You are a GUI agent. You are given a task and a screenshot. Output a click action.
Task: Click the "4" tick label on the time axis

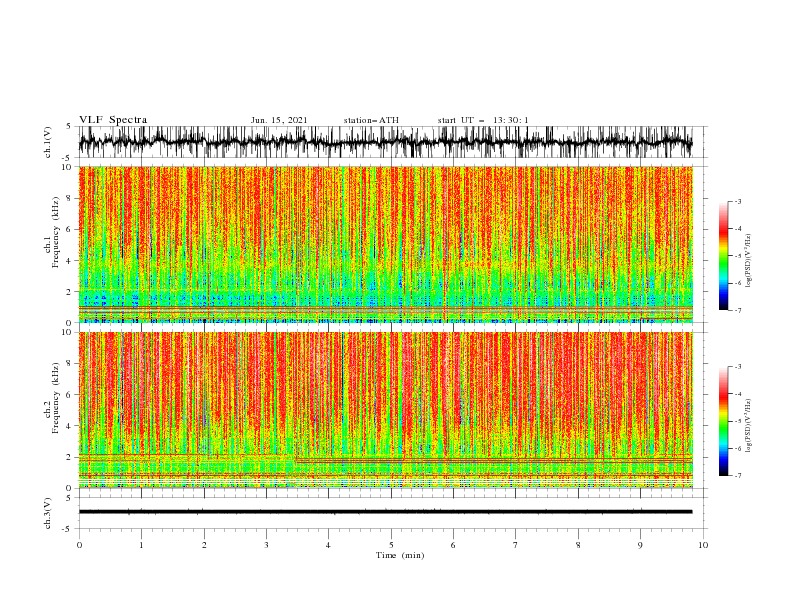point(329,545)
